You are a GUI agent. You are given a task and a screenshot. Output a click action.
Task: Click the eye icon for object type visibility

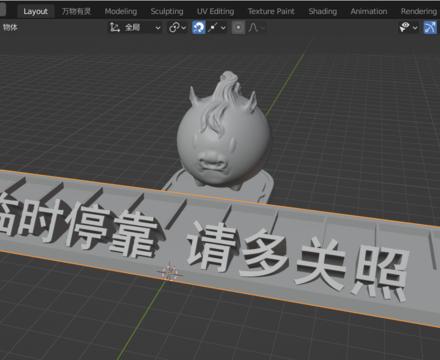[408, 27]
